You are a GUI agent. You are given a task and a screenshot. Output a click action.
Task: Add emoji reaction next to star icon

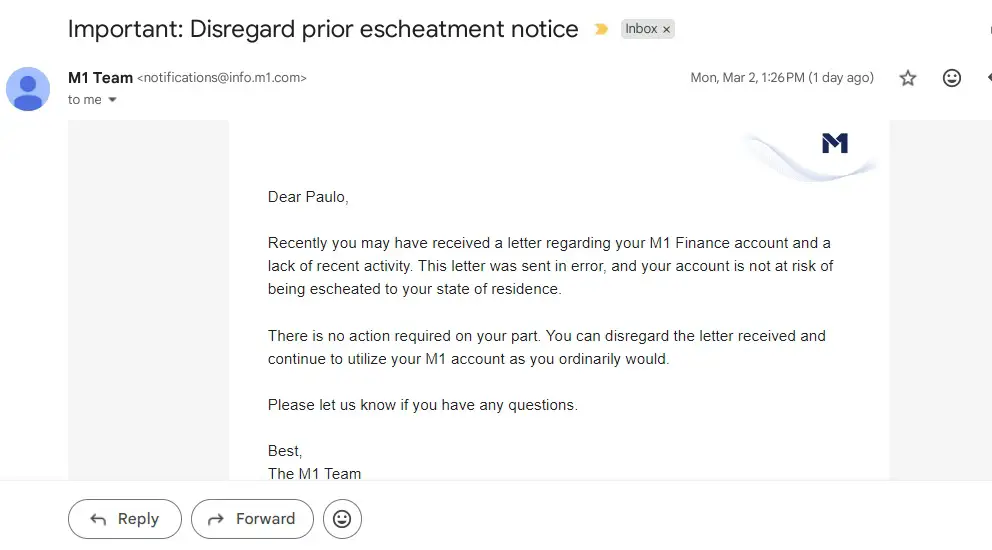952,78
